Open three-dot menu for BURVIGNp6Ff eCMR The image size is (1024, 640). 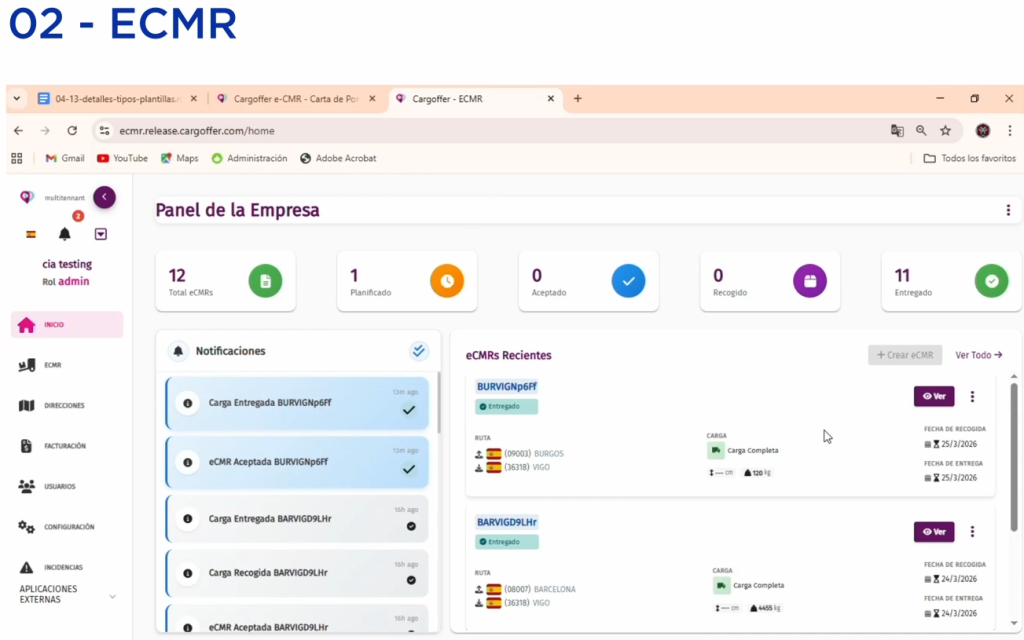click(x=972, y=397)
